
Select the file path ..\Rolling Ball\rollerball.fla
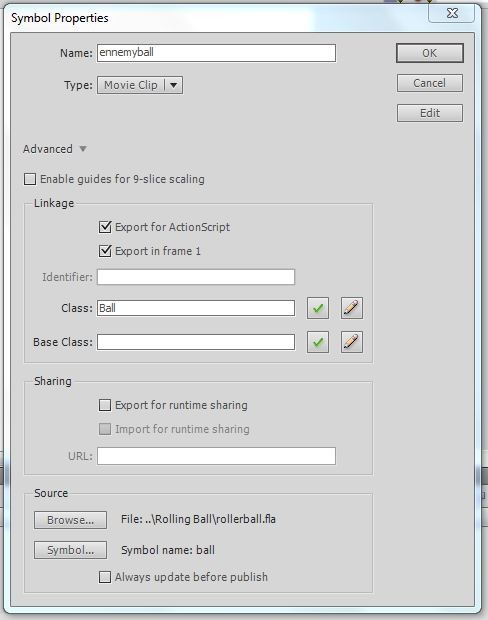210,519
